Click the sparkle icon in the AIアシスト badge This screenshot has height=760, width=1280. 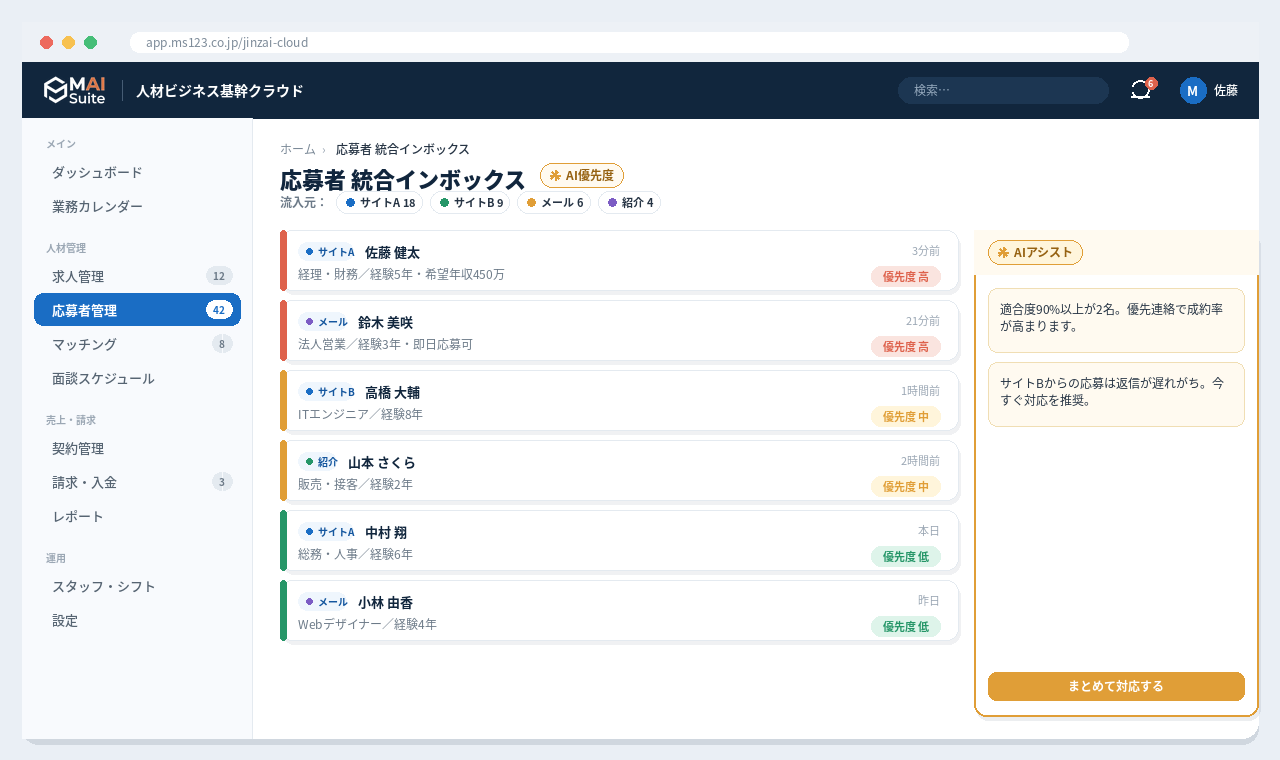pos(1003,252)
